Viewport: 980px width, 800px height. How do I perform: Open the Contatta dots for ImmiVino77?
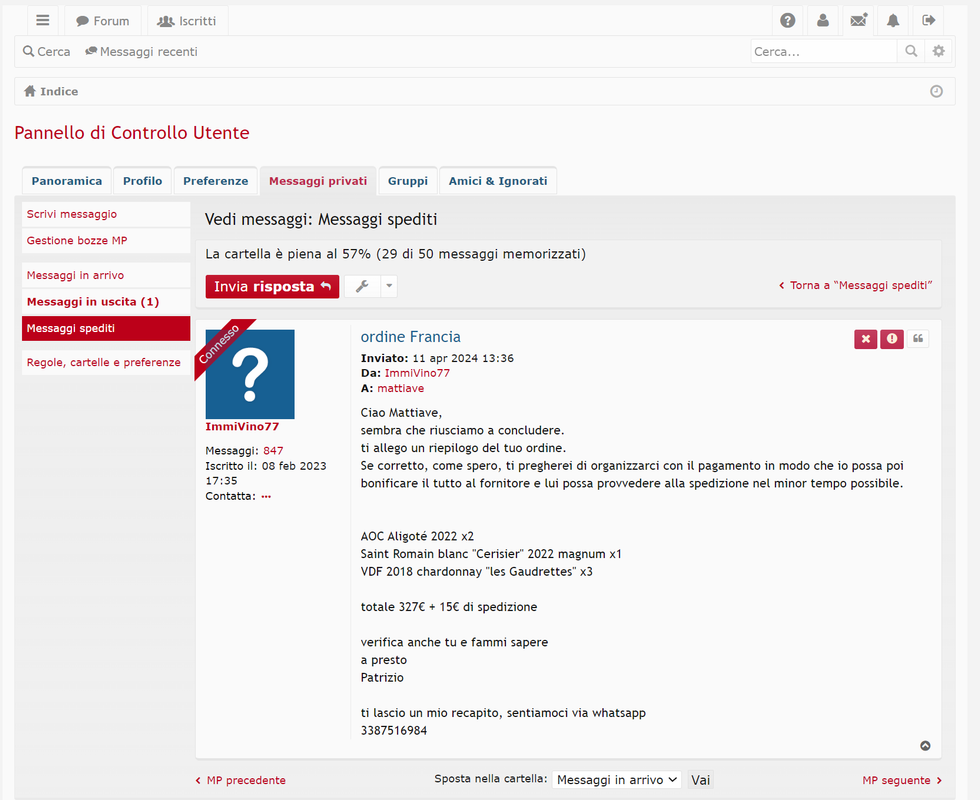[266, 497]
